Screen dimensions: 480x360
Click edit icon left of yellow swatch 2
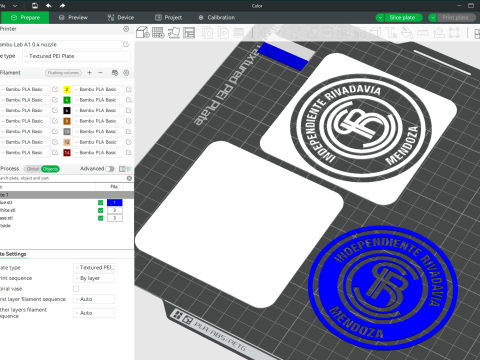click(55, 89)
